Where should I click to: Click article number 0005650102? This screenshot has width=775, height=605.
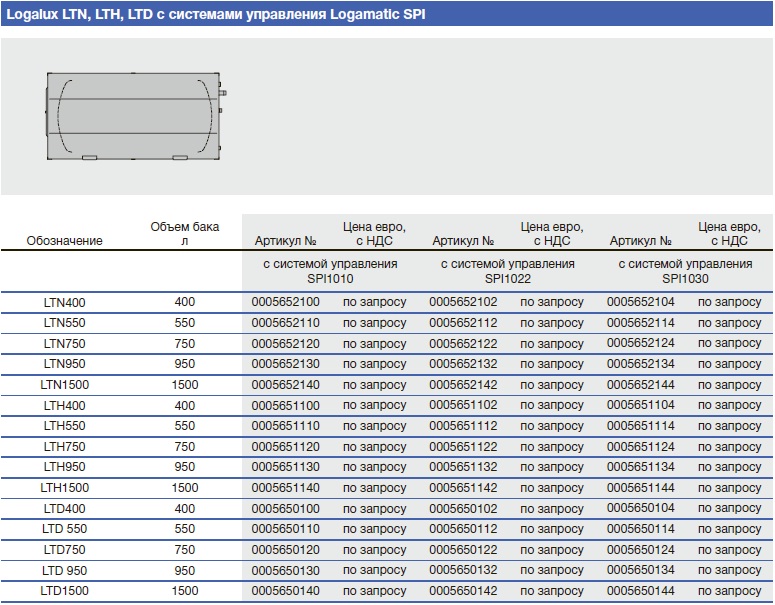[463, 508]
